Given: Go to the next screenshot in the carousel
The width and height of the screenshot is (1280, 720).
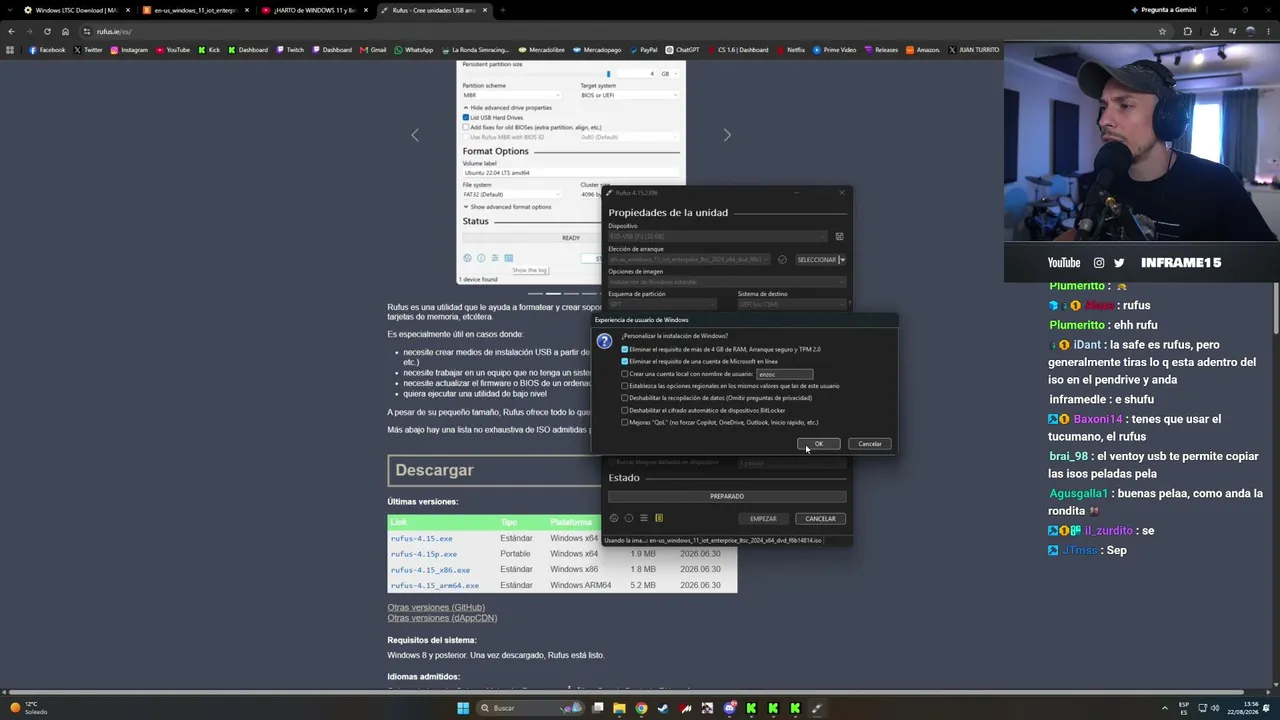Looking at the screenshot, I should [727, 135].
